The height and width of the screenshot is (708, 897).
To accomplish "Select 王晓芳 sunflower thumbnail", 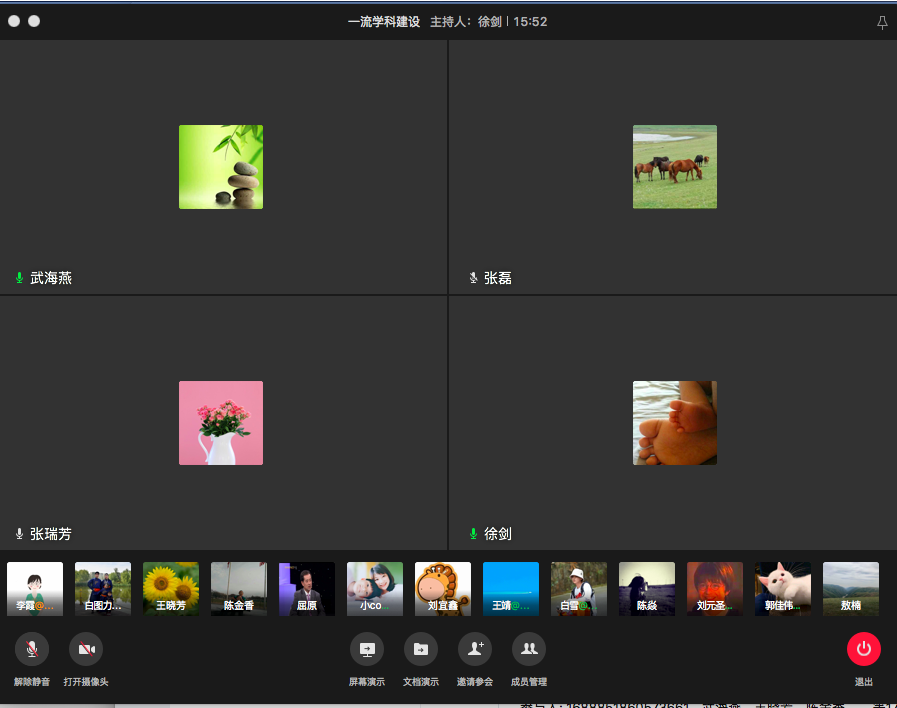I will (171, 589).
